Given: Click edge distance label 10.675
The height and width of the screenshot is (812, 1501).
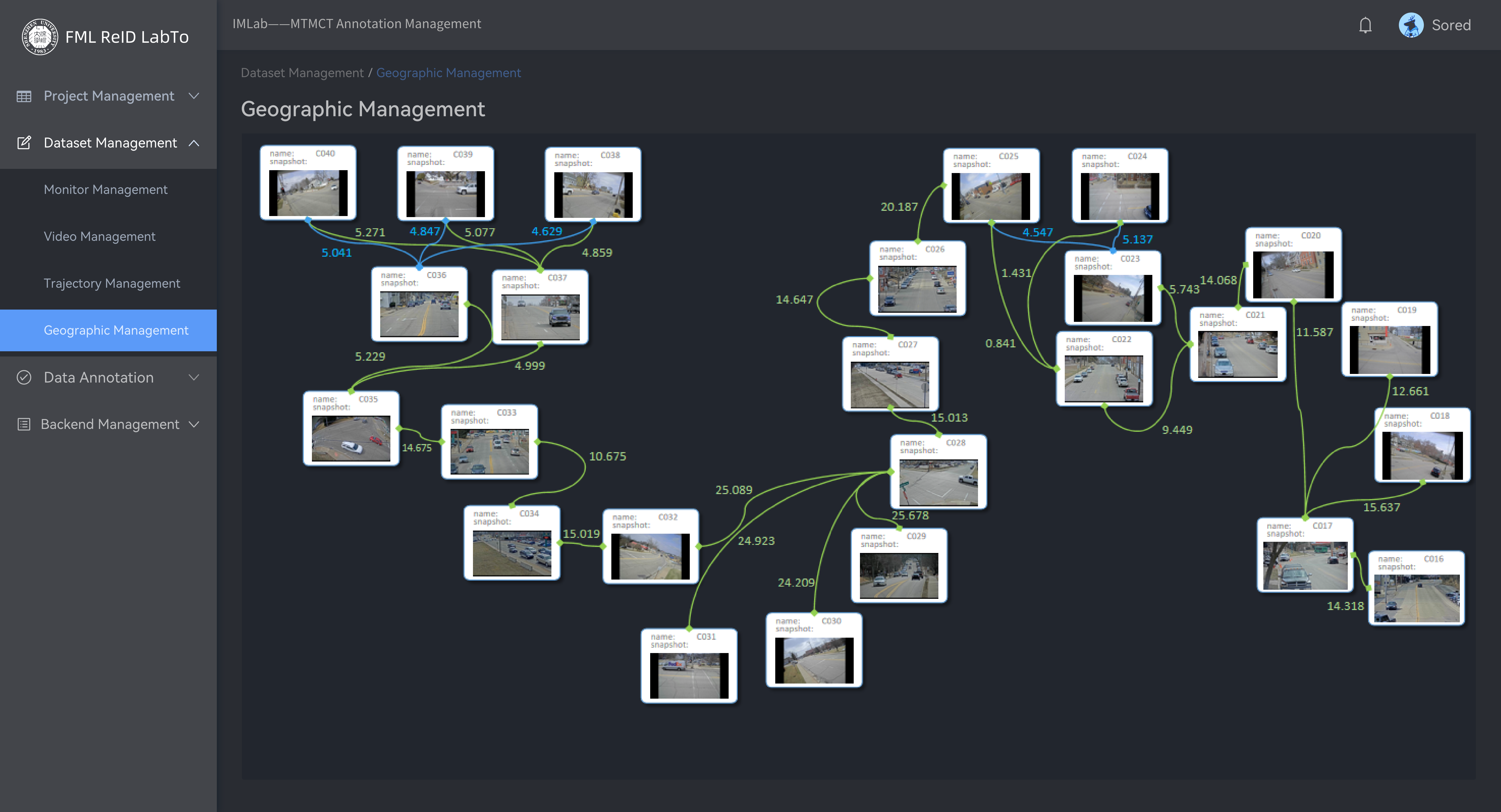Looking at the screenshot, I should pos(607,456).
